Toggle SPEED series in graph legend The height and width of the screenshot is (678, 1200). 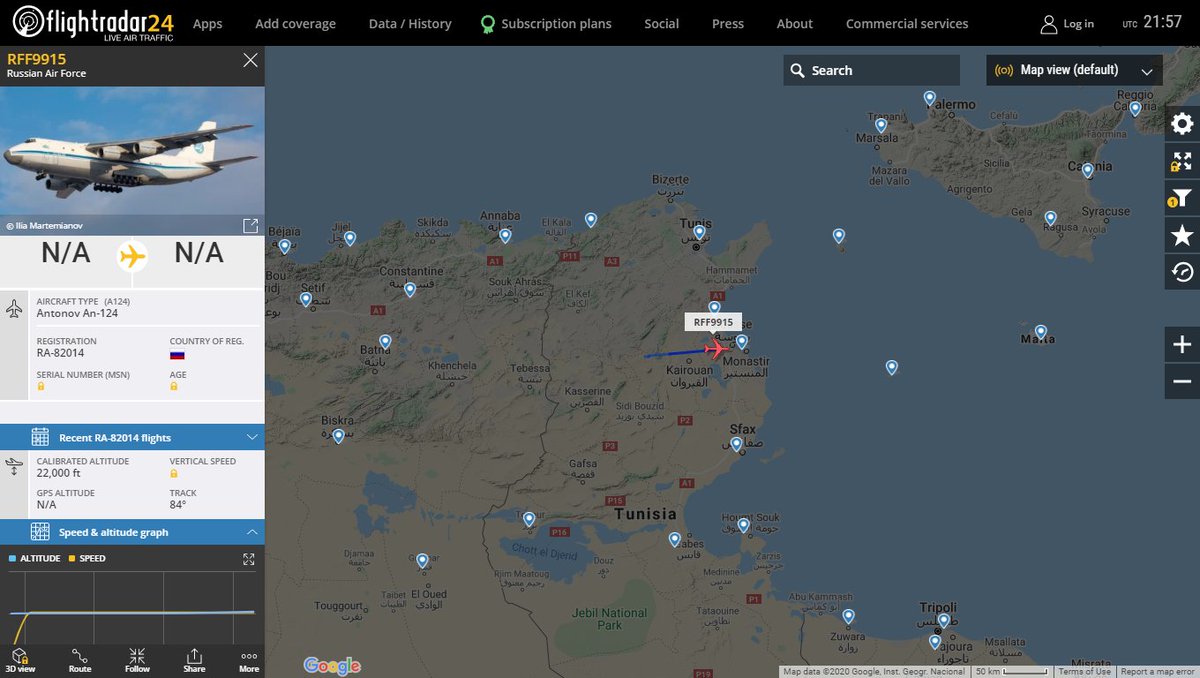pos(87,558)
